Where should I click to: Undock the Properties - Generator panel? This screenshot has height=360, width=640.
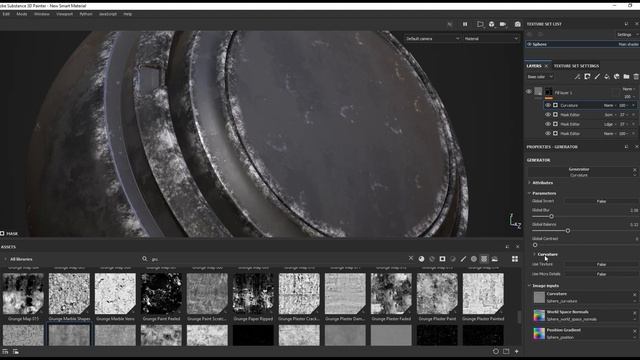coord(627,147)
